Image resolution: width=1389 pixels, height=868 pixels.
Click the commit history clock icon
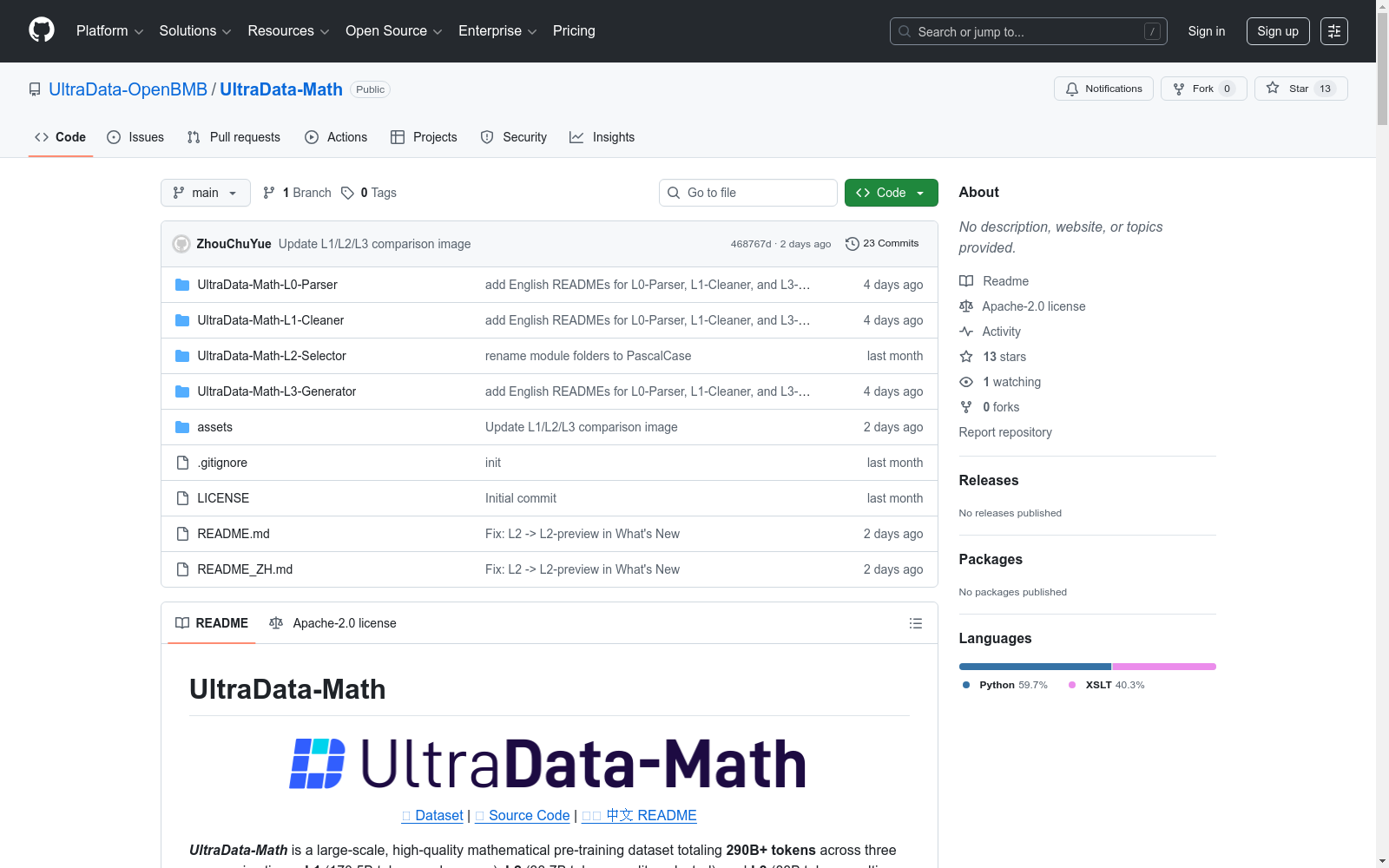(852, 244)
